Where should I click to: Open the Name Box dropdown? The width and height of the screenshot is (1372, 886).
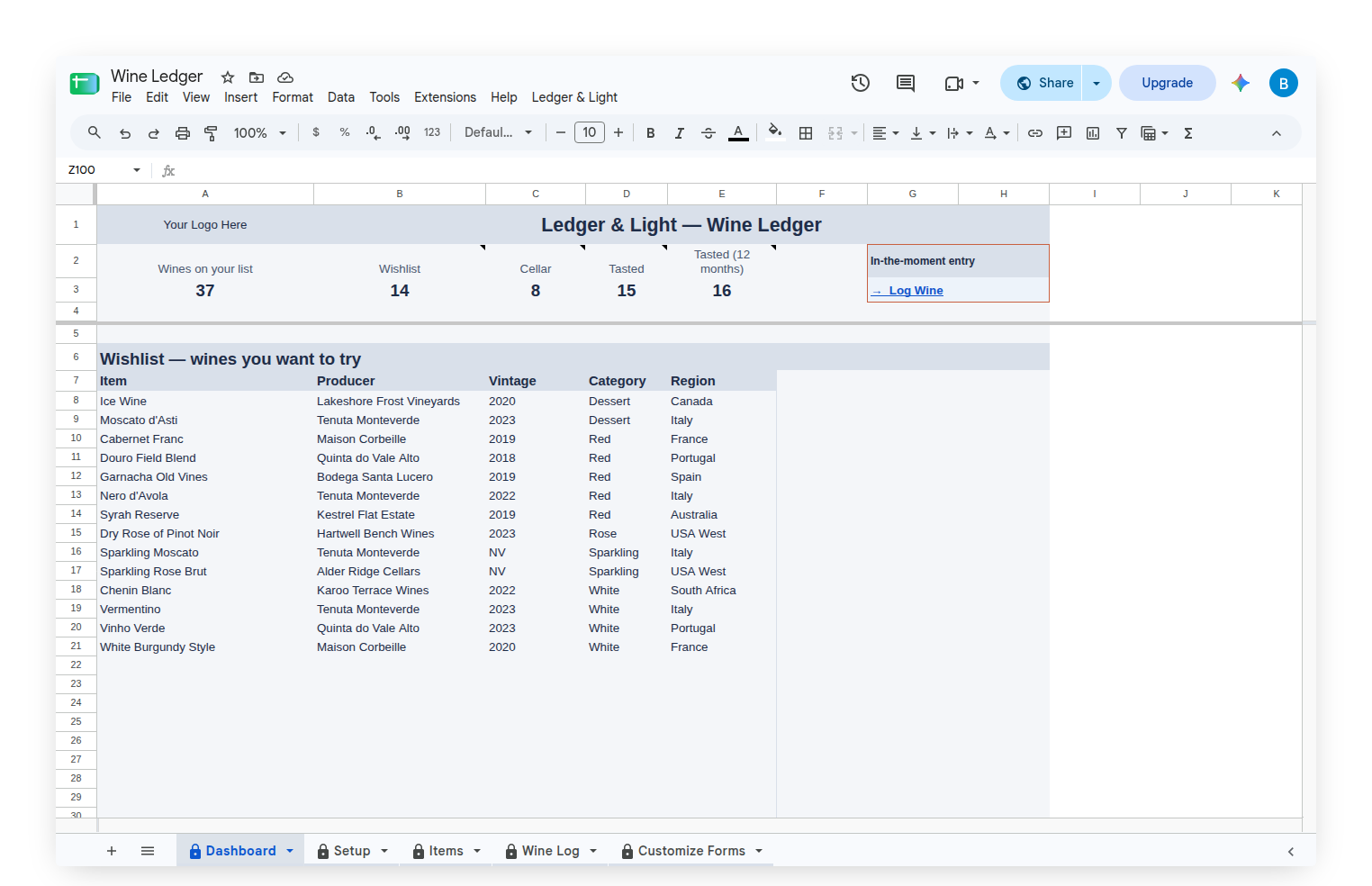pos(137,170)
